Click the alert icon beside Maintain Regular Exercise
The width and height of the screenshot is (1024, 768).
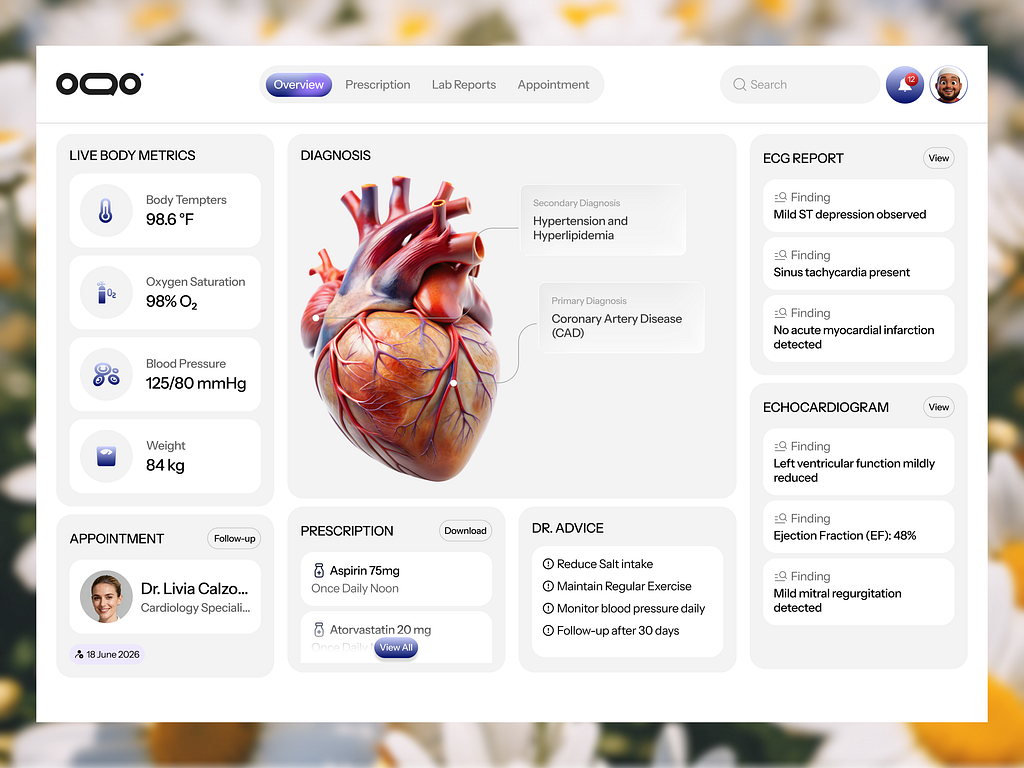tap(548, 586)
